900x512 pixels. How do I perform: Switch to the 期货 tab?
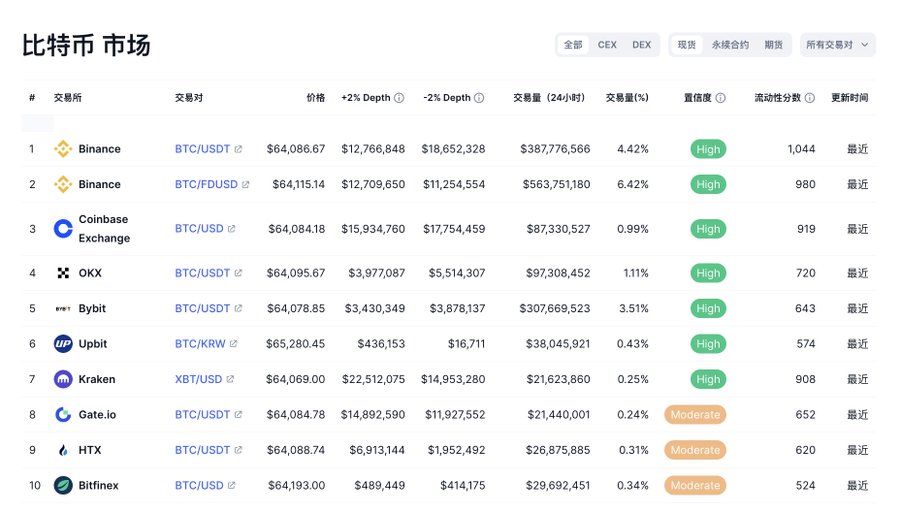tap(773, 45)
